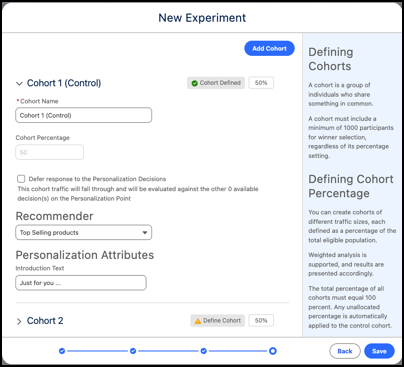Go to the first completed step indicator
The height and width of the screenshot is (367, 404).
tap(62, 351)
